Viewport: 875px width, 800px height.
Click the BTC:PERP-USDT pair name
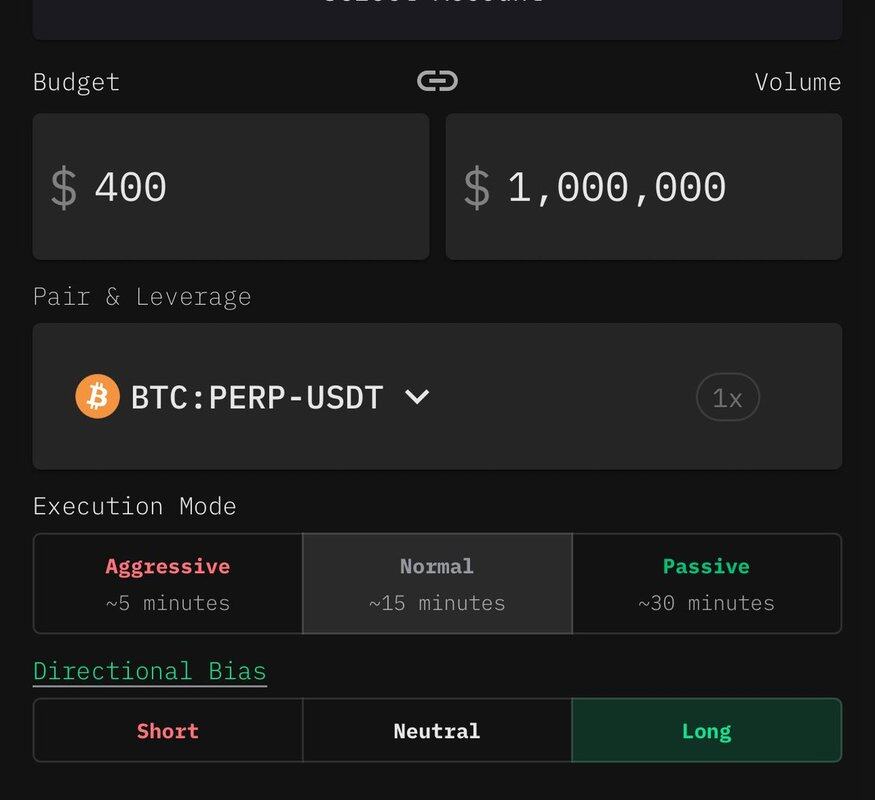click(257, 398)
